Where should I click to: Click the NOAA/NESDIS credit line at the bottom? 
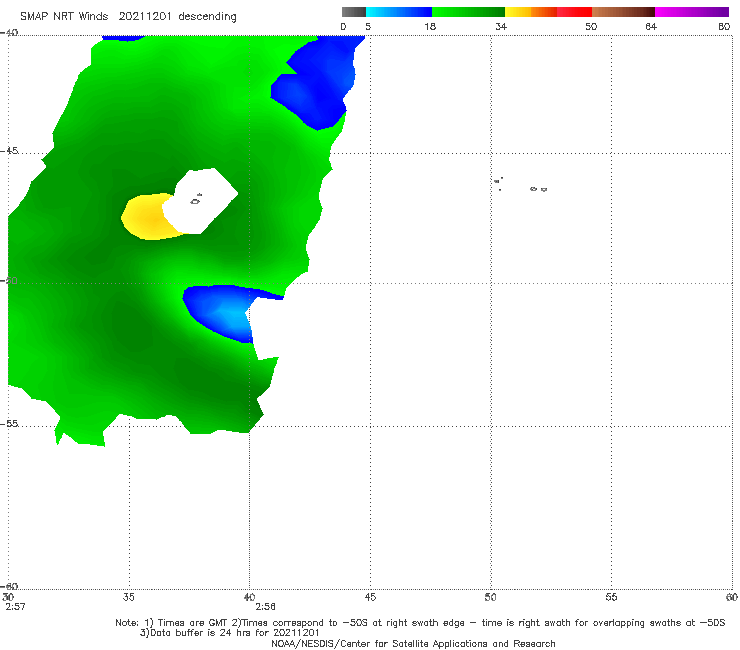pos(413,644)
